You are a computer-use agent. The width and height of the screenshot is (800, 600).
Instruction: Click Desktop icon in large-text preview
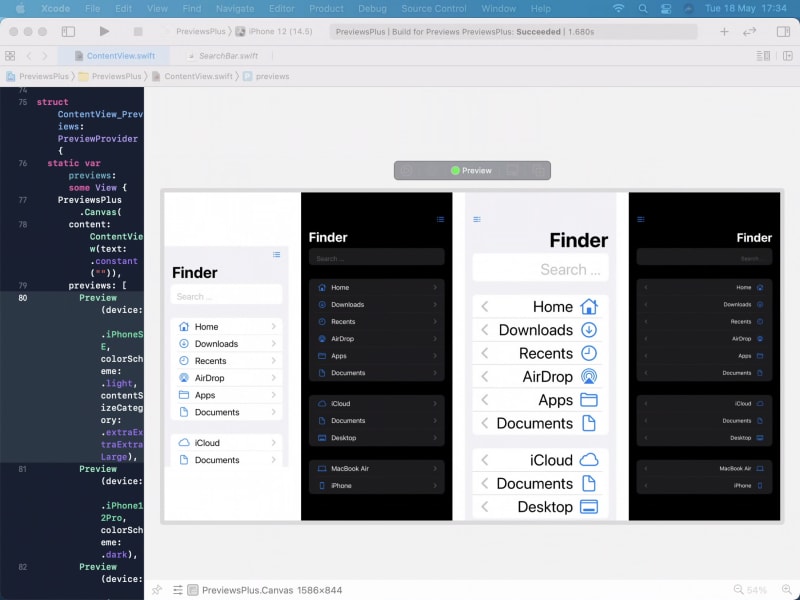pos(589,507)
